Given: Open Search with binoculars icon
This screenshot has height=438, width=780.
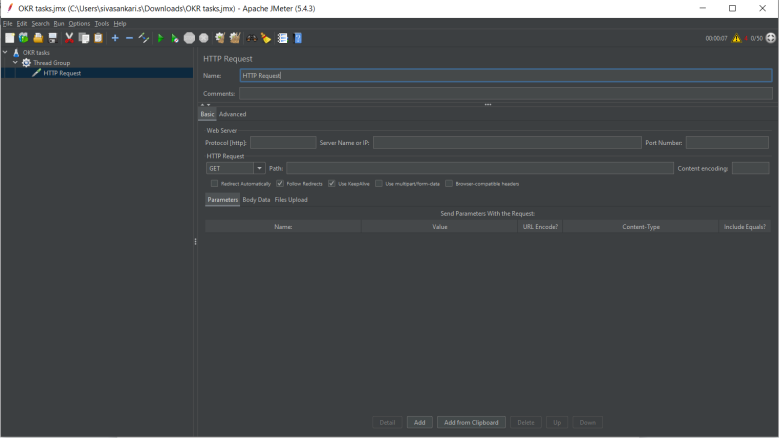Looking at the screenshot, I should tap(252, 38).
